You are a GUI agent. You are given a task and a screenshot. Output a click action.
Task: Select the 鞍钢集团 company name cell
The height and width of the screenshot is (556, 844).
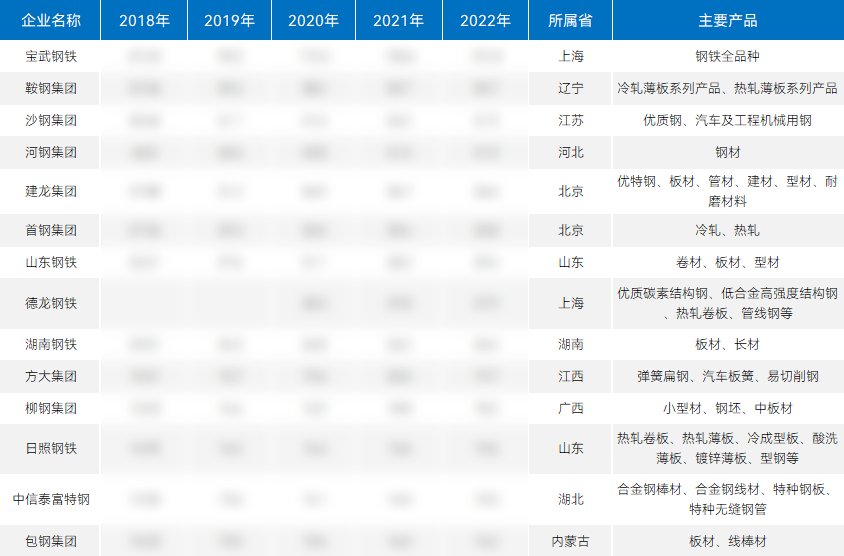[x=50, y=88]
